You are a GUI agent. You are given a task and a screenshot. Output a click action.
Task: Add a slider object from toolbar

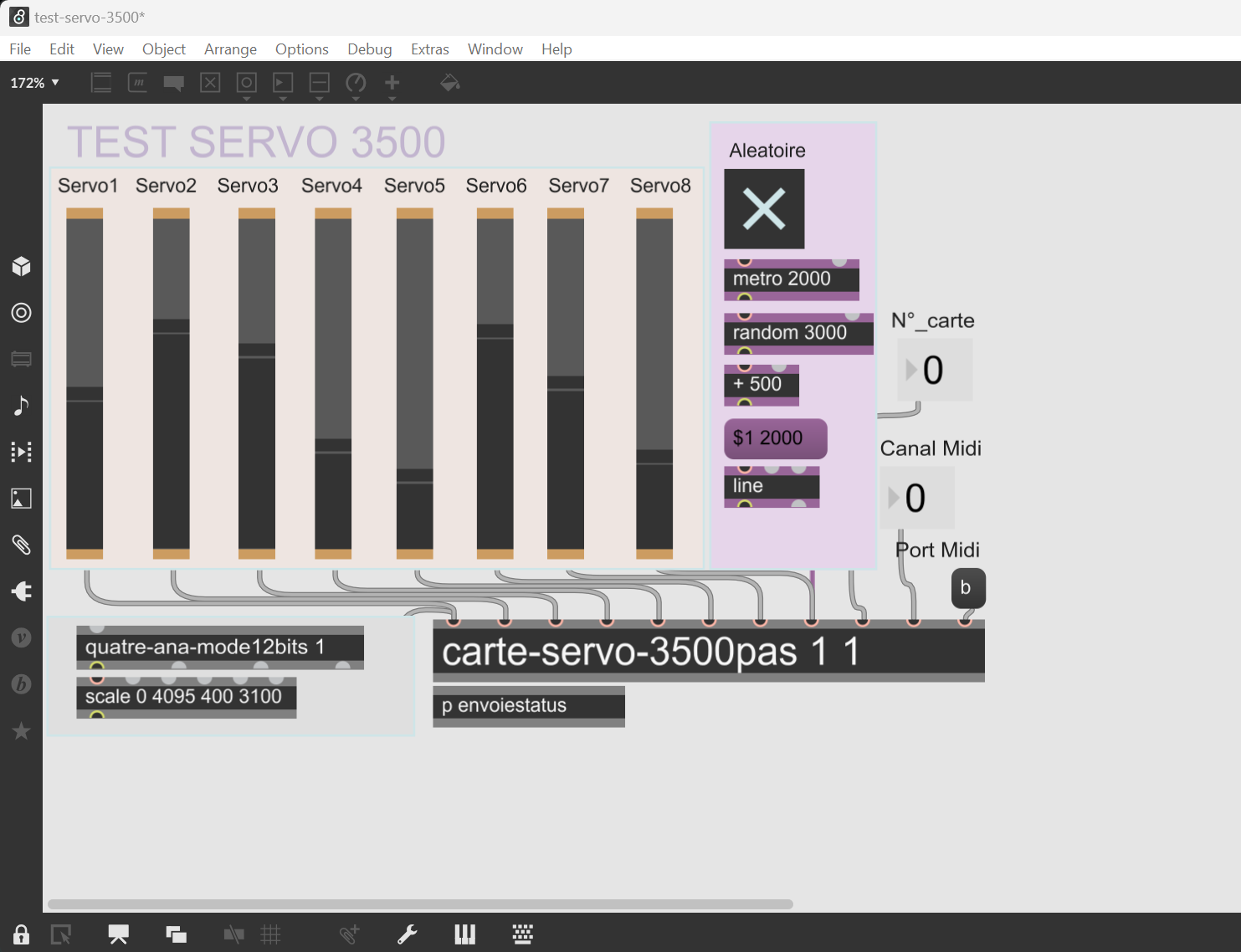coord(319,83)
